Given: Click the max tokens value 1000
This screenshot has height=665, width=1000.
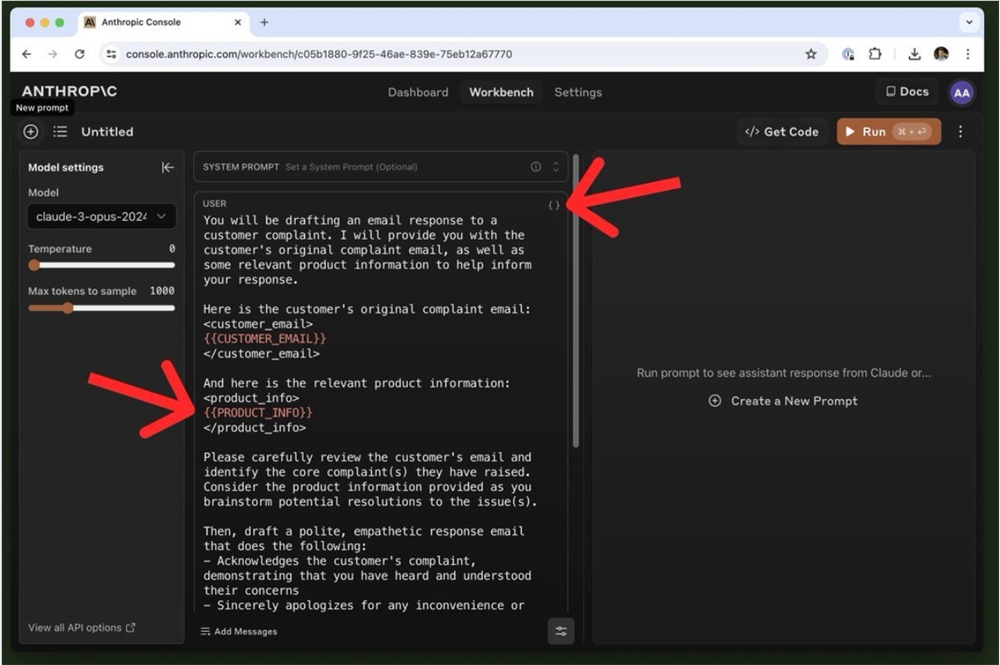Looking at the screenshot, I should click(162, 291).
